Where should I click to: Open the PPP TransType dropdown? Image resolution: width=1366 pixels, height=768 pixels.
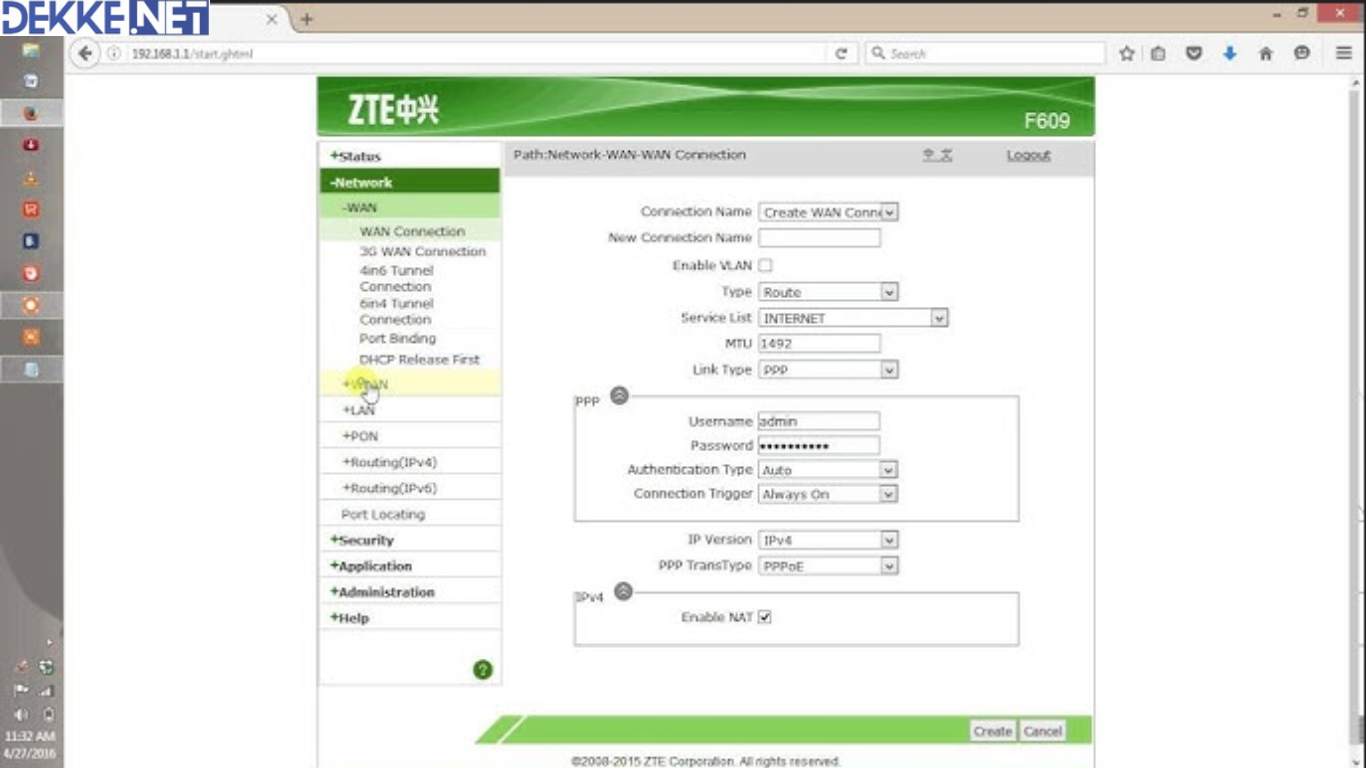(x=828, y=566)
